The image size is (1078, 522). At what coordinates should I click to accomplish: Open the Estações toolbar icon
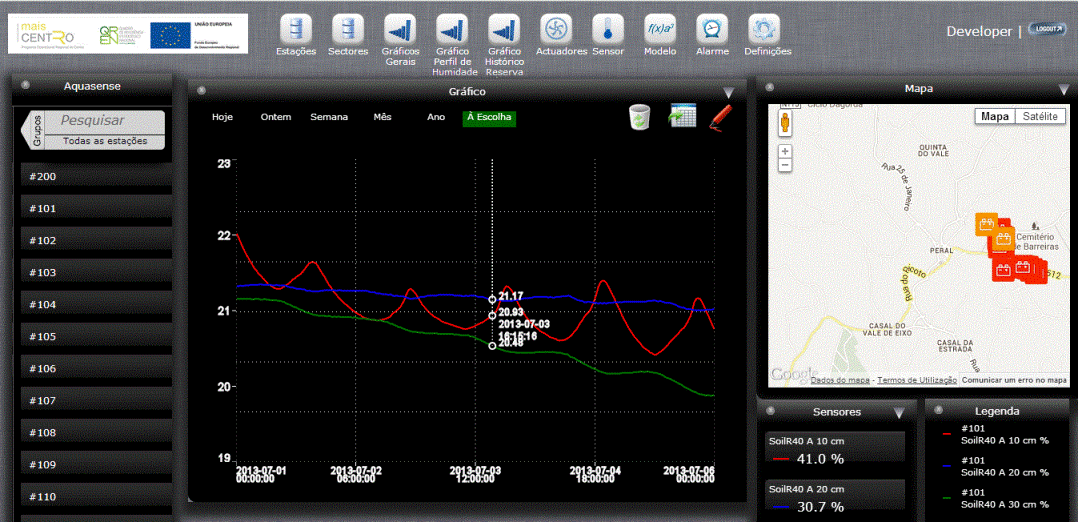coord(296,30)
